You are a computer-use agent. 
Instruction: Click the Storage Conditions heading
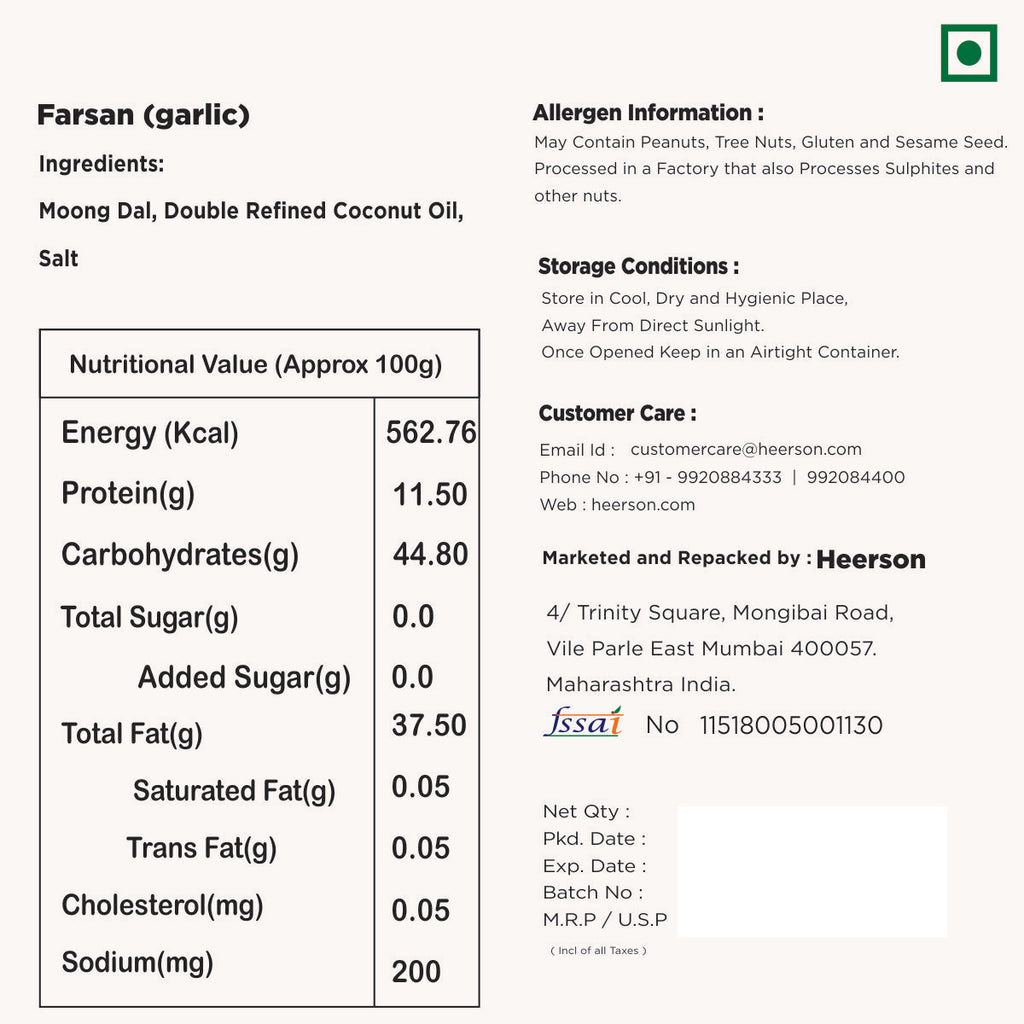coord(638,267)
